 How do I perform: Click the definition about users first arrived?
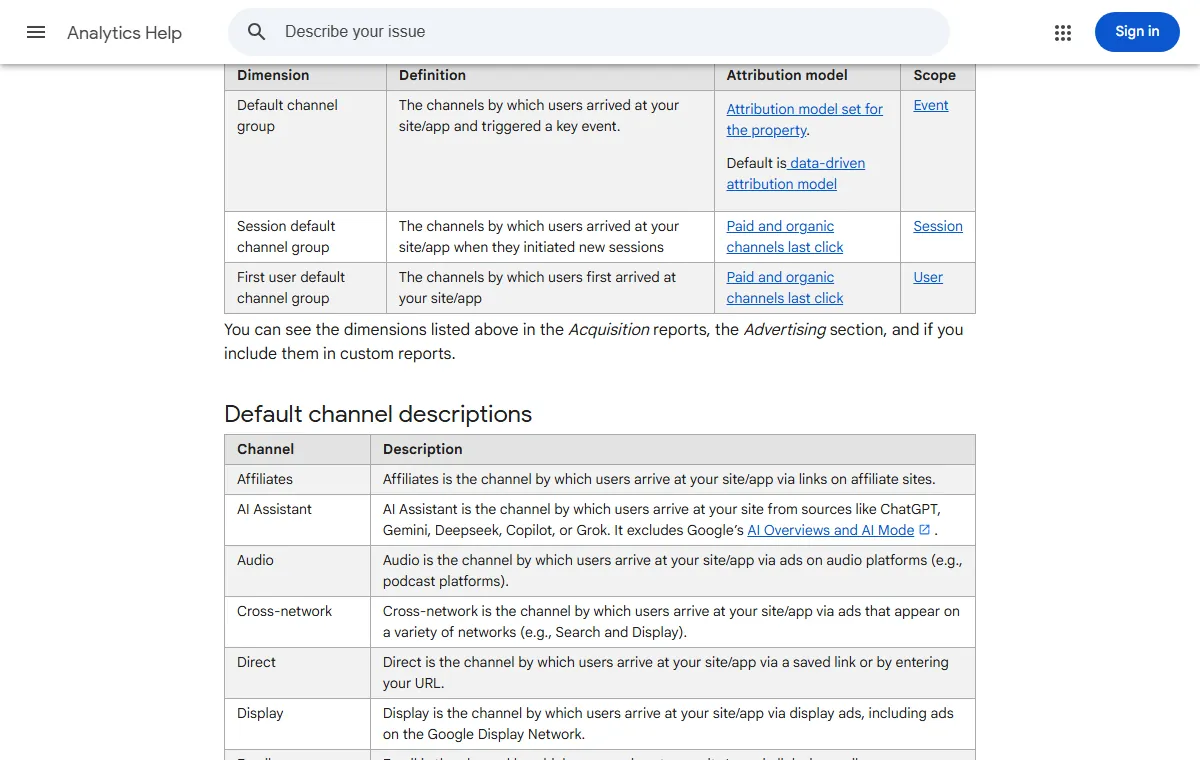click(537, 288)
